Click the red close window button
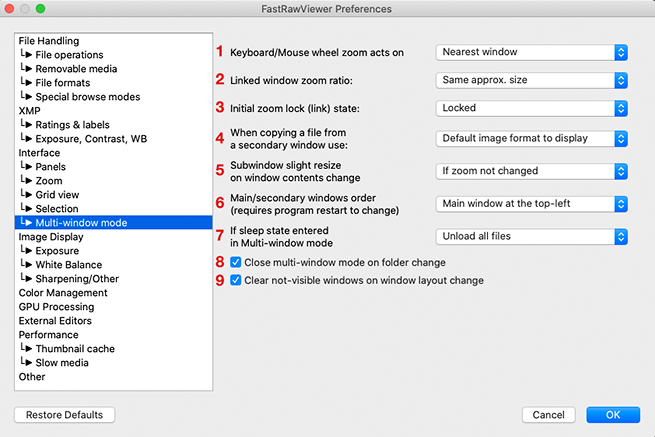 (x=10, y=9)
